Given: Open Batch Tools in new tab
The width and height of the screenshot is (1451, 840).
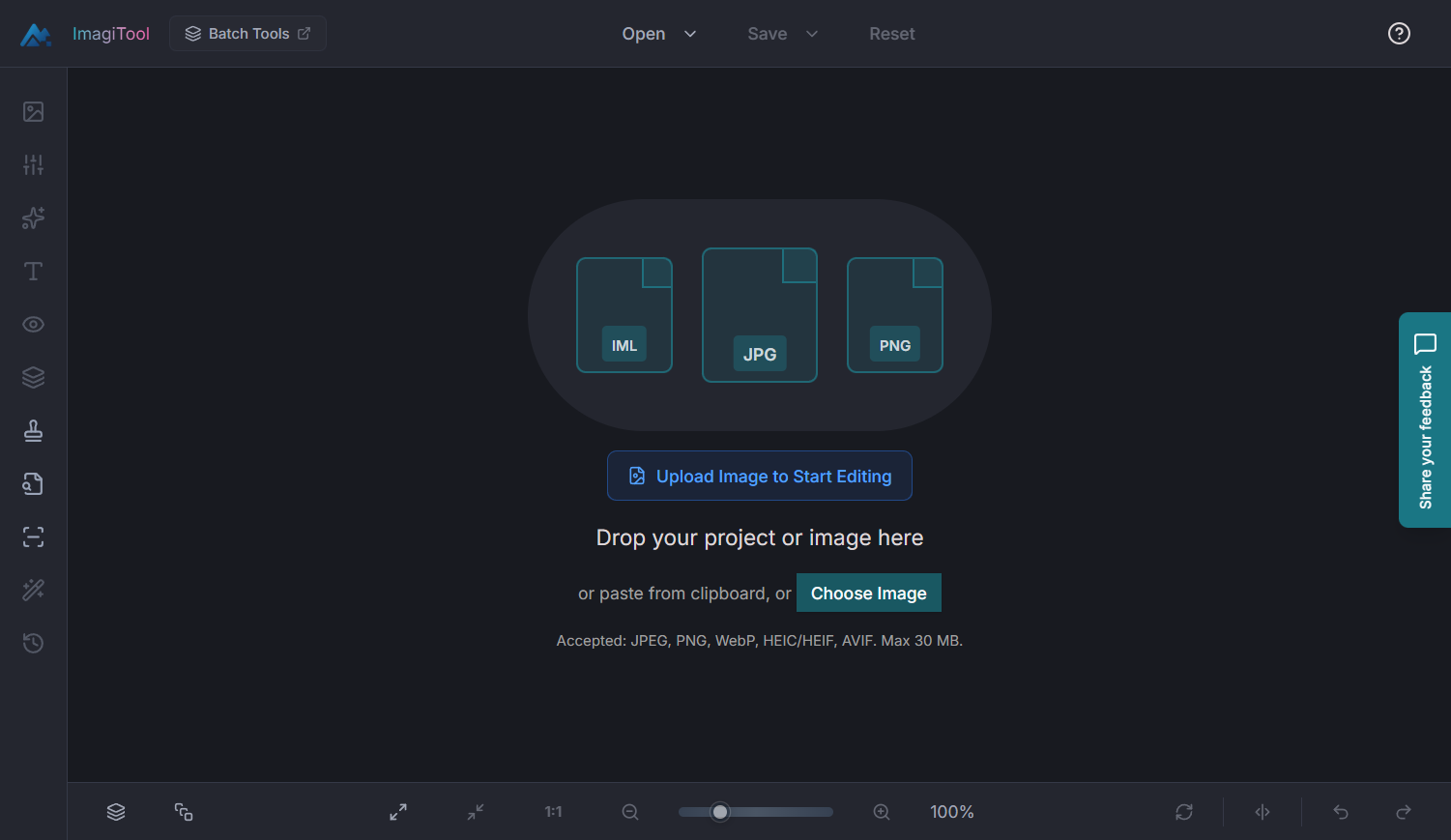Looking at the screenshot, I should pyautogui.click(x=247, y=34).
